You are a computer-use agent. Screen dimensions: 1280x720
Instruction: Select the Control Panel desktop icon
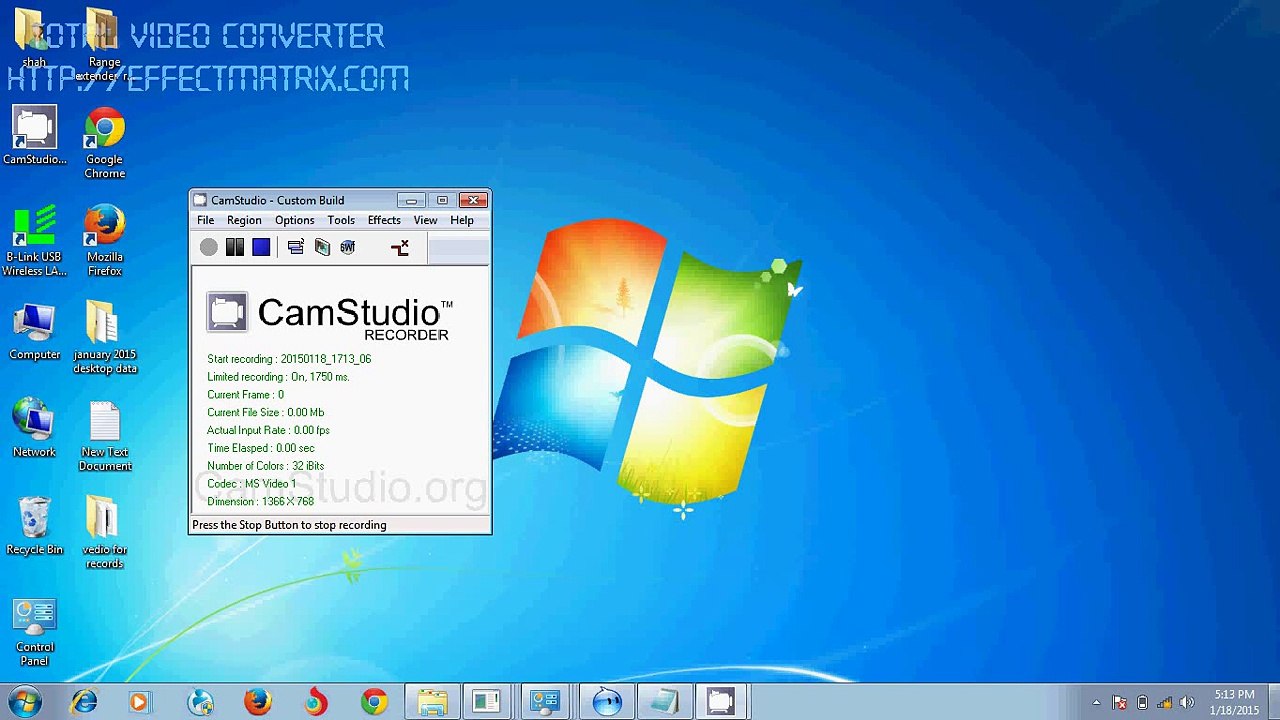click(34, 633)
